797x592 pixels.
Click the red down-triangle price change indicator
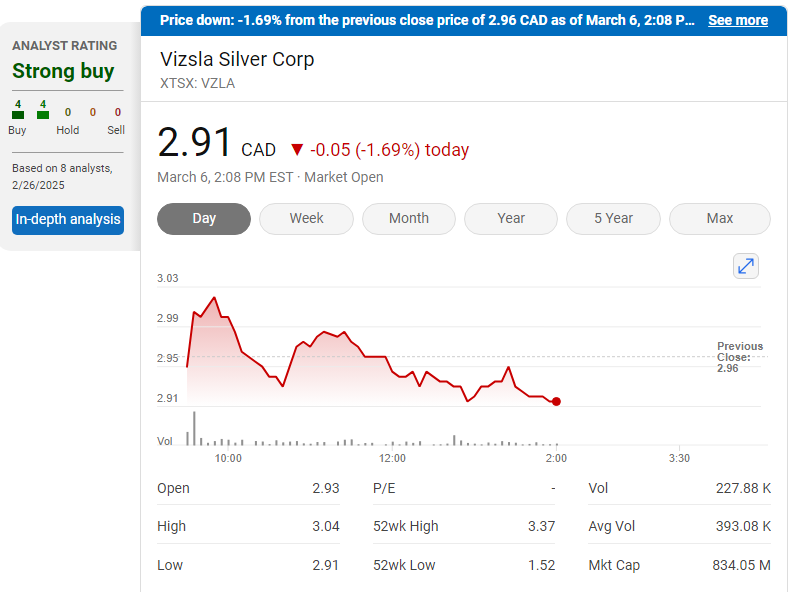tap(296, 150)
